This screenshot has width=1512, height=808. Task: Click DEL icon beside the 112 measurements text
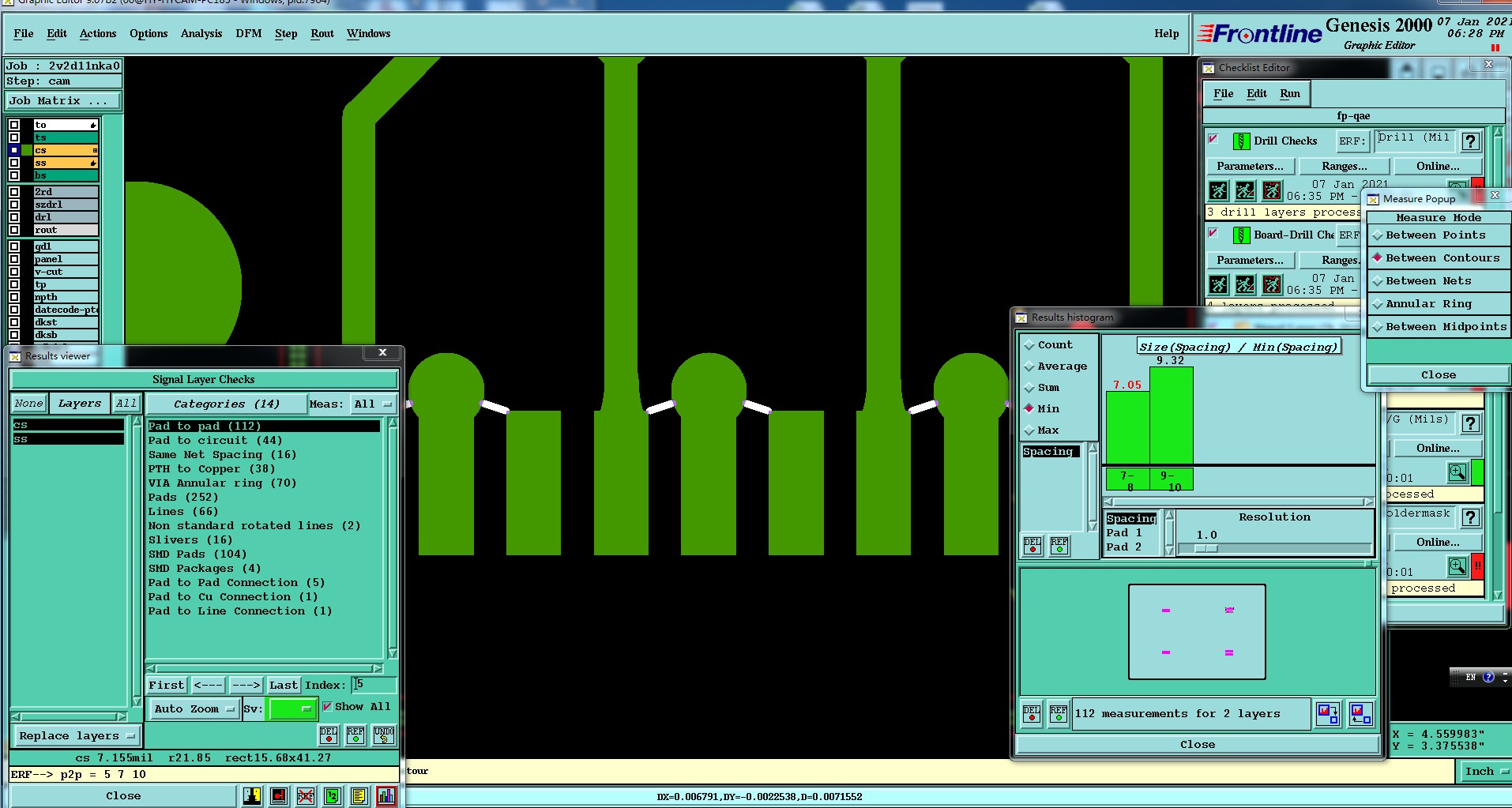[x=1032, y=714]
